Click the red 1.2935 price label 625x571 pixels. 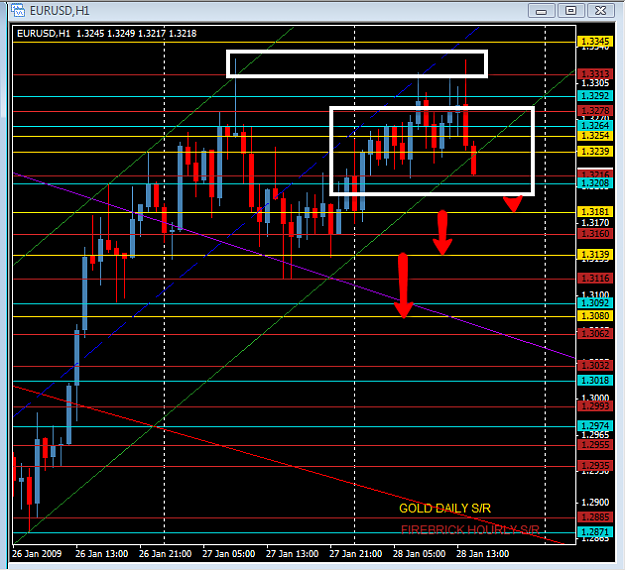tap(595, 465)
